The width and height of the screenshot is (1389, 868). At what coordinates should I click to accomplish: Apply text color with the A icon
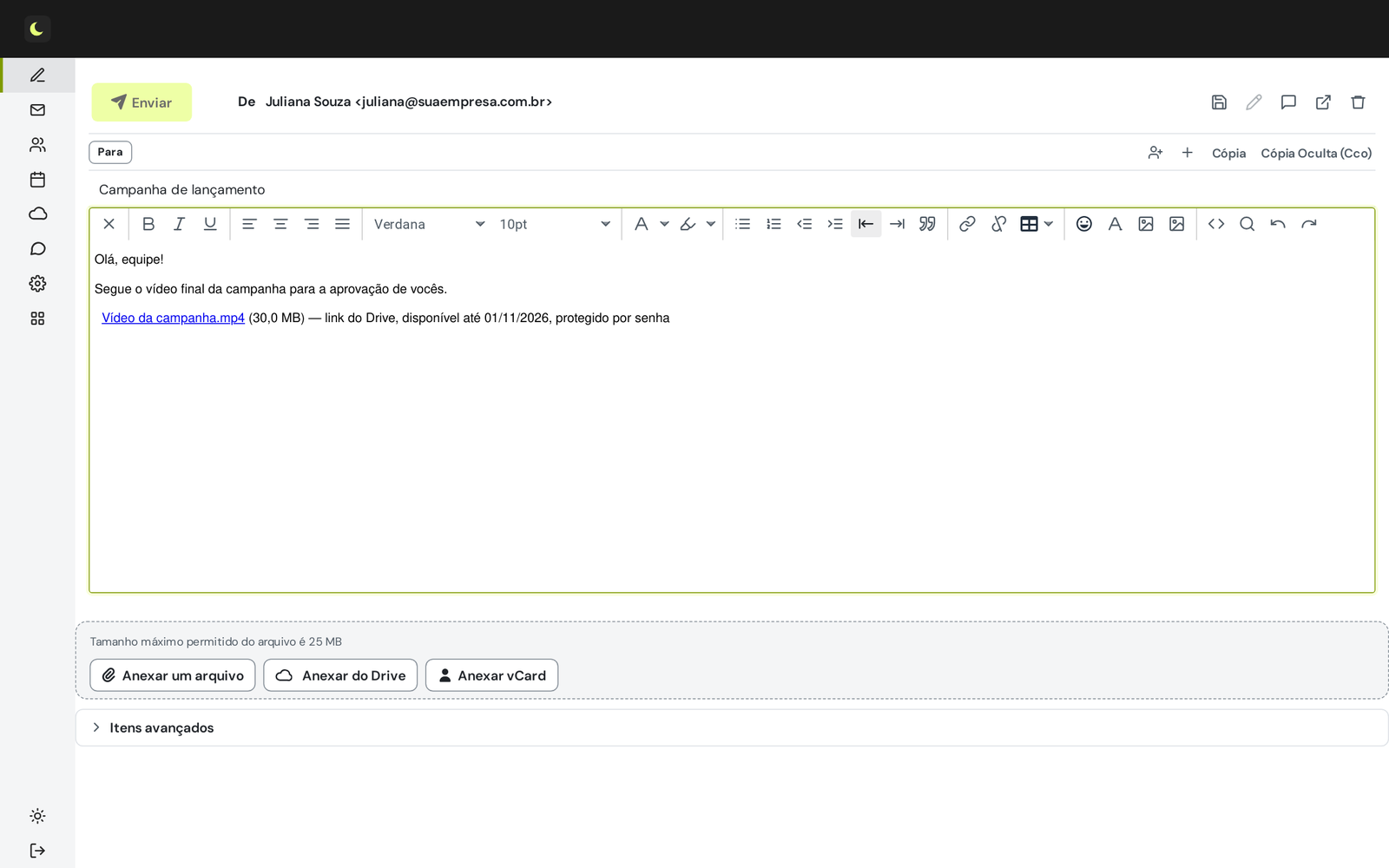(x=642, y=224)
